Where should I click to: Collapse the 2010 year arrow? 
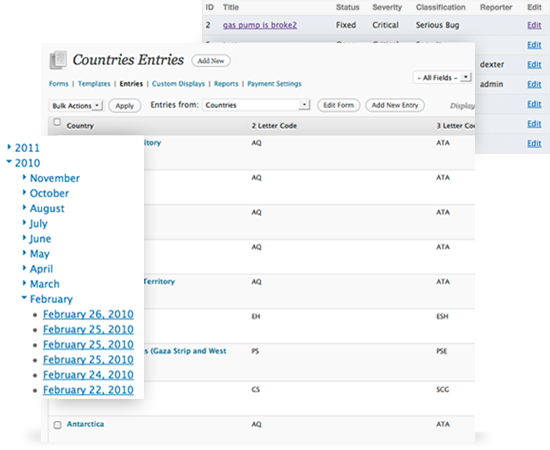9,162
